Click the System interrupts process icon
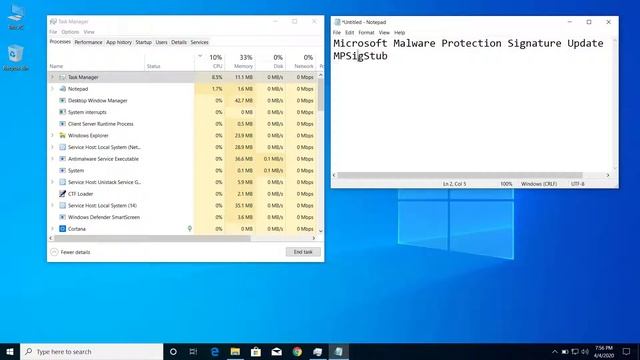The height and width of the screenshot is (360, 640). tap(62, 112)
